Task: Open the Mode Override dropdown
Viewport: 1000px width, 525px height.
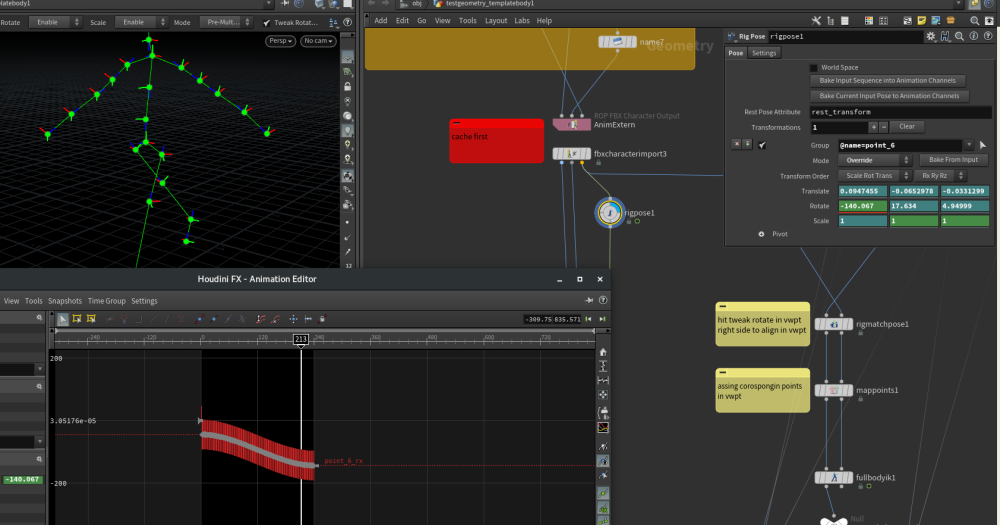Action: 875,160
